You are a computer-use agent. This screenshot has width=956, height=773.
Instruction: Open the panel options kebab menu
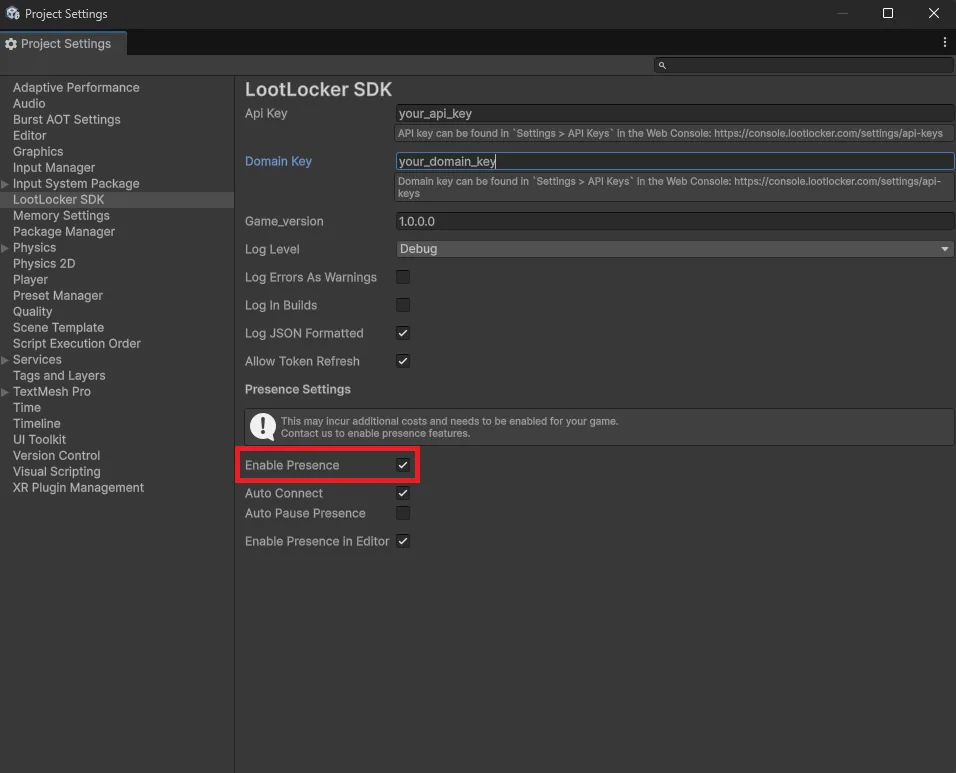tap(944, 42)
